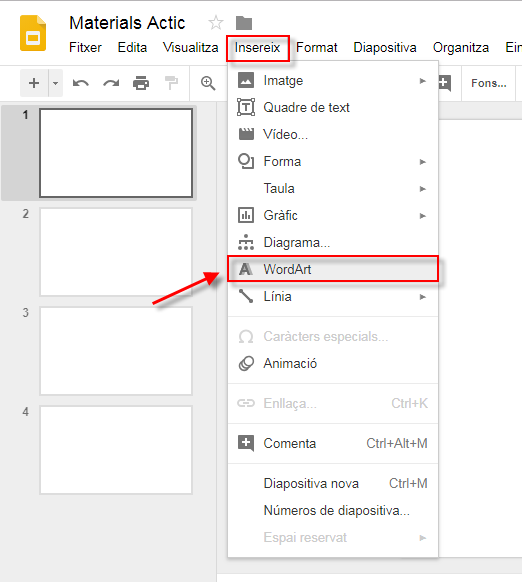Click the add new slide plus button

(x=34, y=83)
